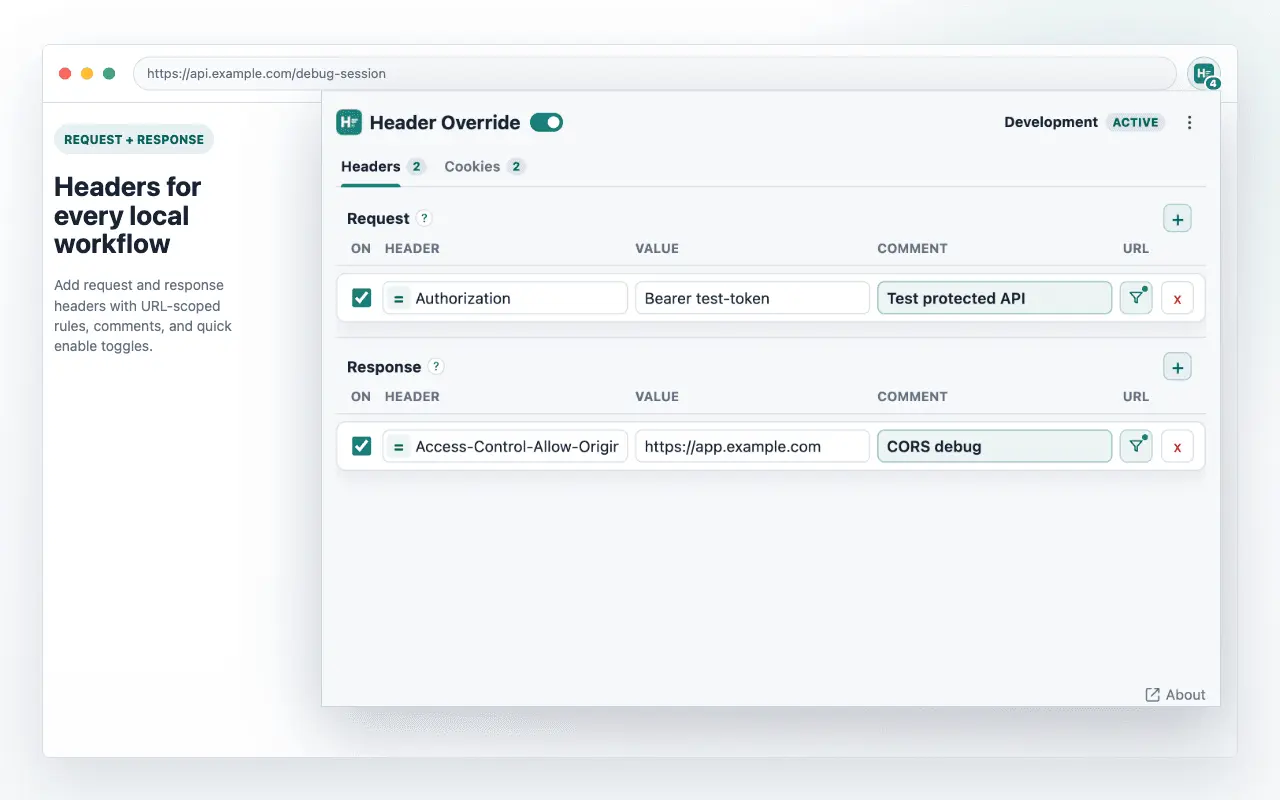The height and width of the screenshot is (800, 1280).
Task: Click the REQUEST + RESPONSE badge
Action: (x=134, y=139)
